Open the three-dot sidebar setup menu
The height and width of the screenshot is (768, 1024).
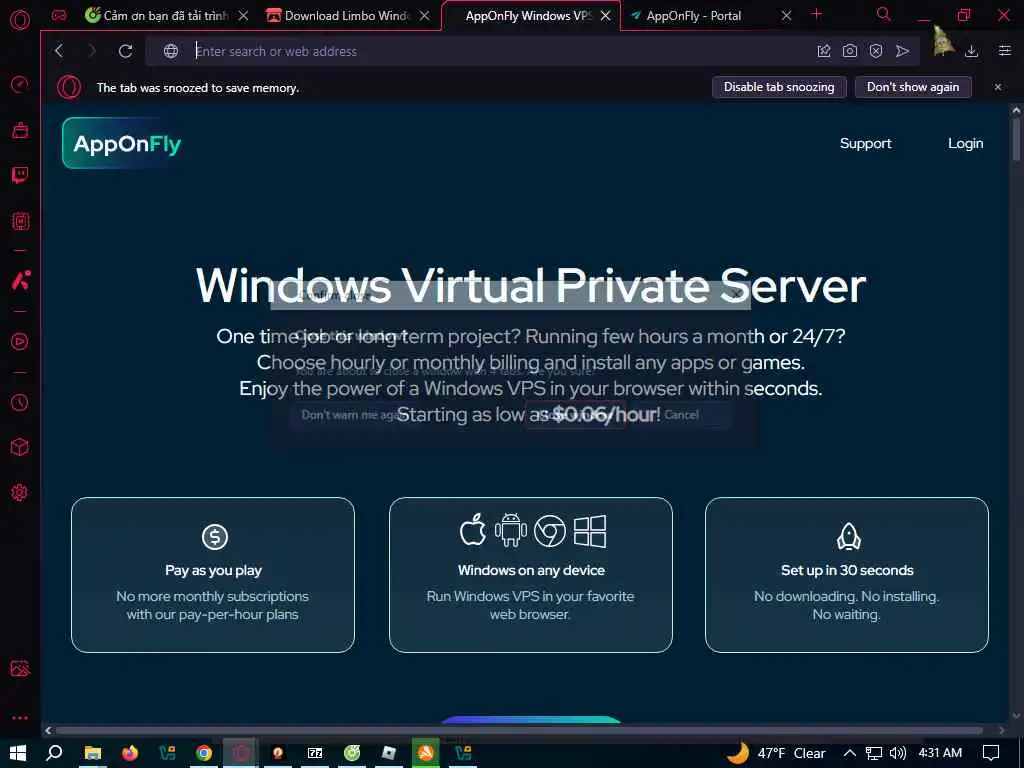point(20,718)
